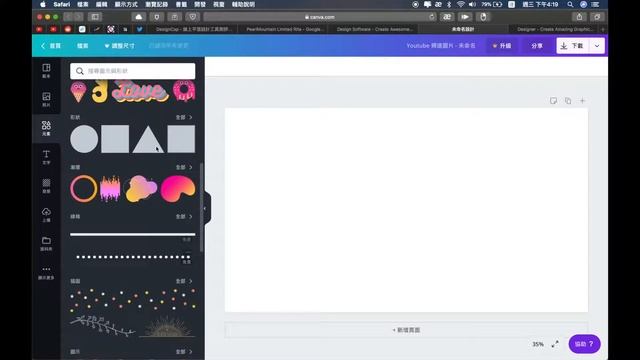Go back to Home (首頁)
640x360 pixels.
(x=51, y=46)
